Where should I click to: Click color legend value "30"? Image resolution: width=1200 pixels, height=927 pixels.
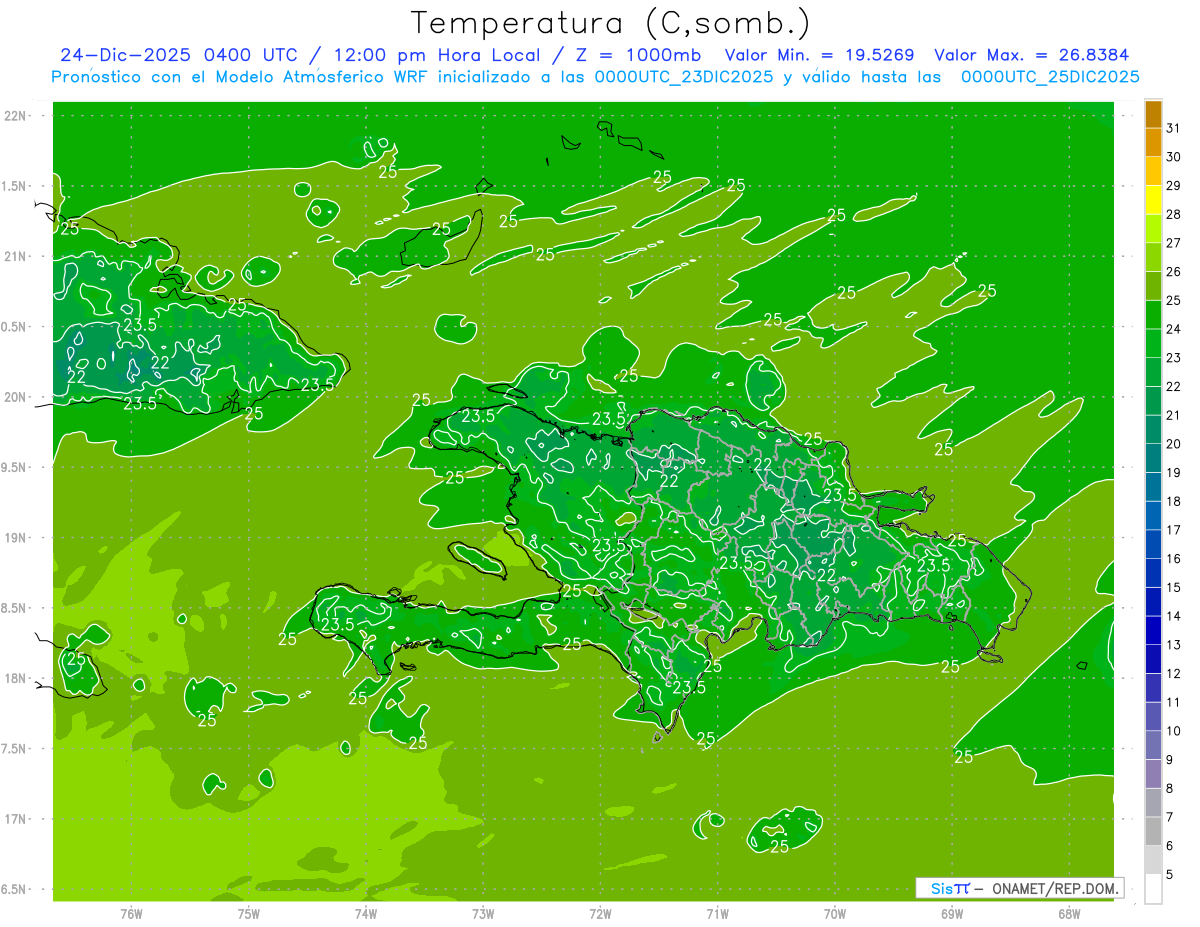click(x=1173, y=157)
